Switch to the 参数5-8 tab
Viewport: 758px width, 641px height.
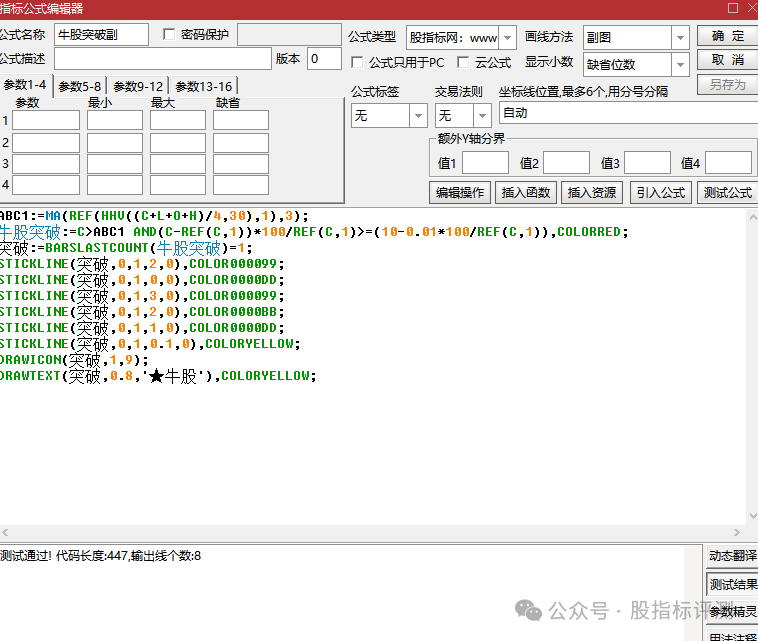pos(80,87)
